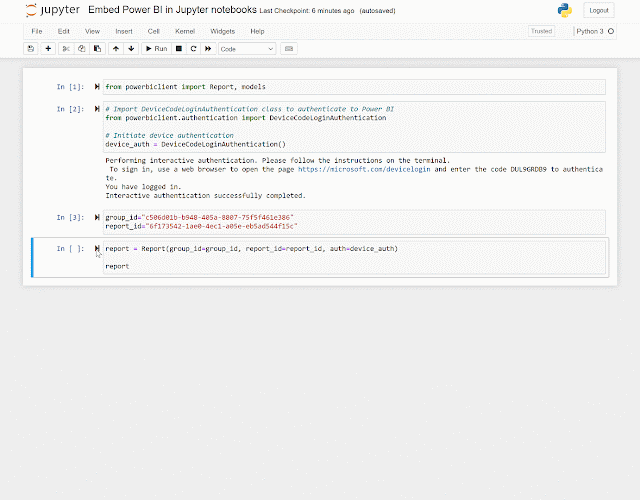Run the selected cell
640x500 pixels.
157,49
